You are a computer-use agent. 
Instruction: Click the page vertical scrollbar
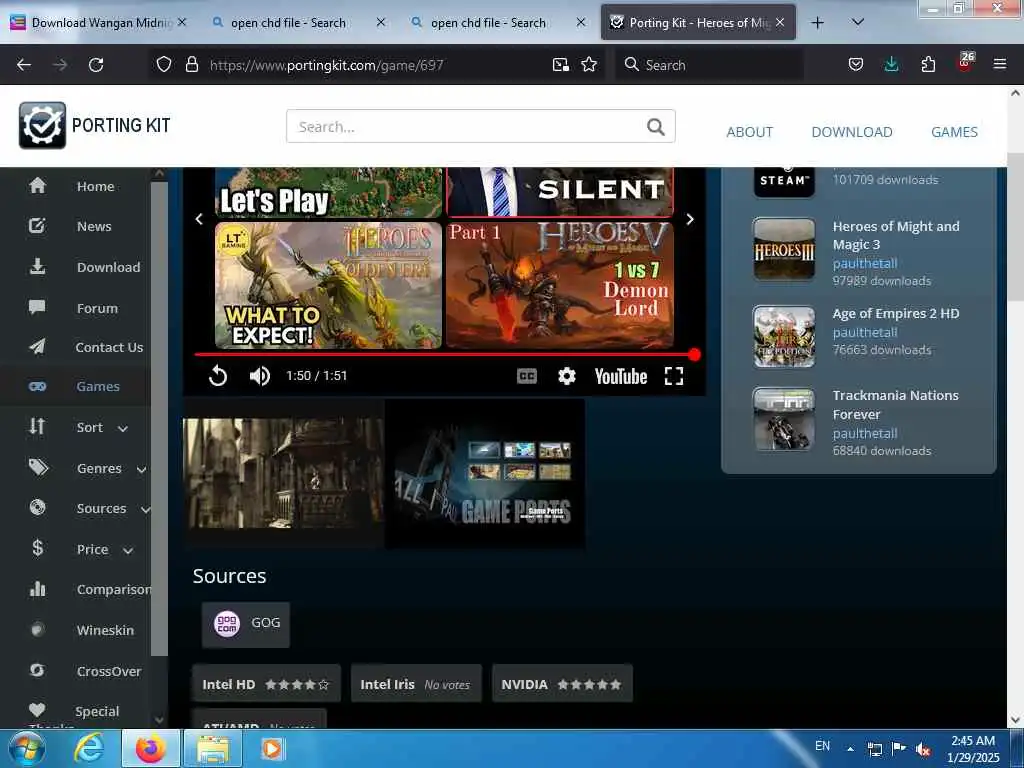point(1015,225)
